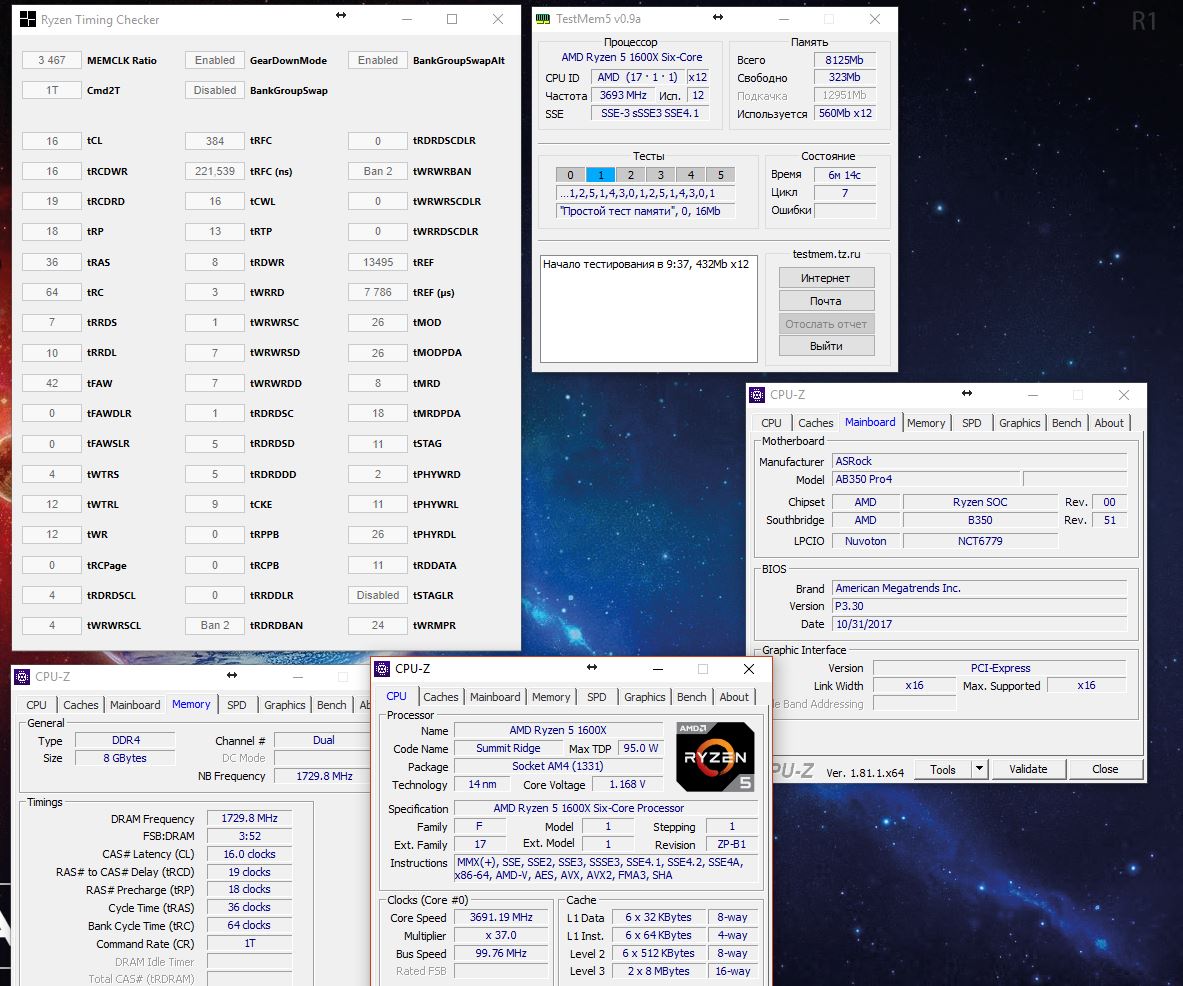Open About tab in Mainboard CPU-Z window
Screen dimensions: 1183x986
click(x=1108, y=423)
